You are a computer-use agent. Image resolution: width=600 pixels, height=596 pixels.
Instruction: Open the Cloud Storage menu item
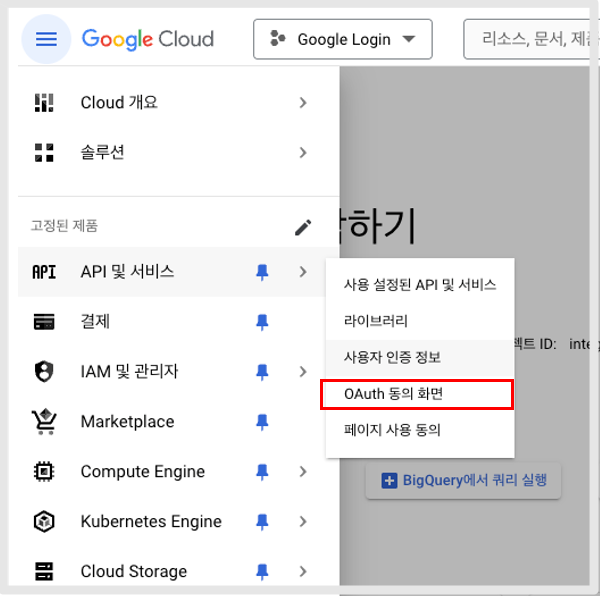(134, 571)
